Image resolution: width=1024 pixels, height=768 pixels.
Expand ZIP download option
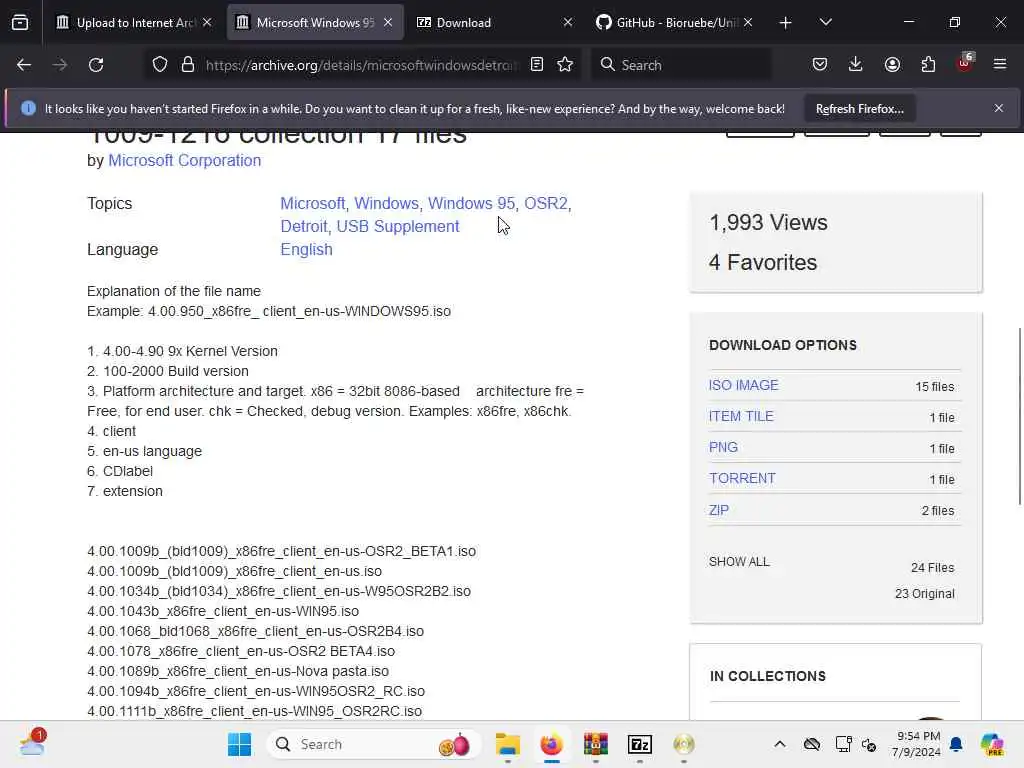[x=718, y=510]
